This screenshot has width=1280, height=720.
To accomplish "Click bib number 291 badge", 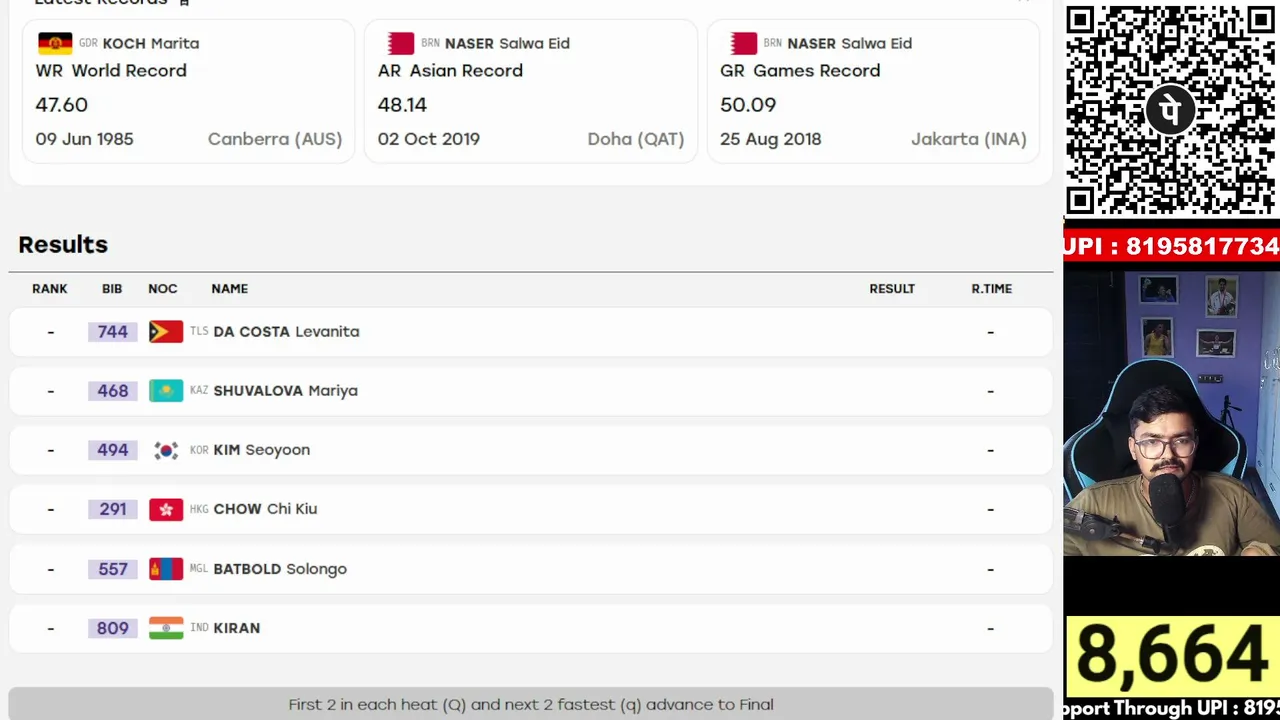I will point(113,509).
